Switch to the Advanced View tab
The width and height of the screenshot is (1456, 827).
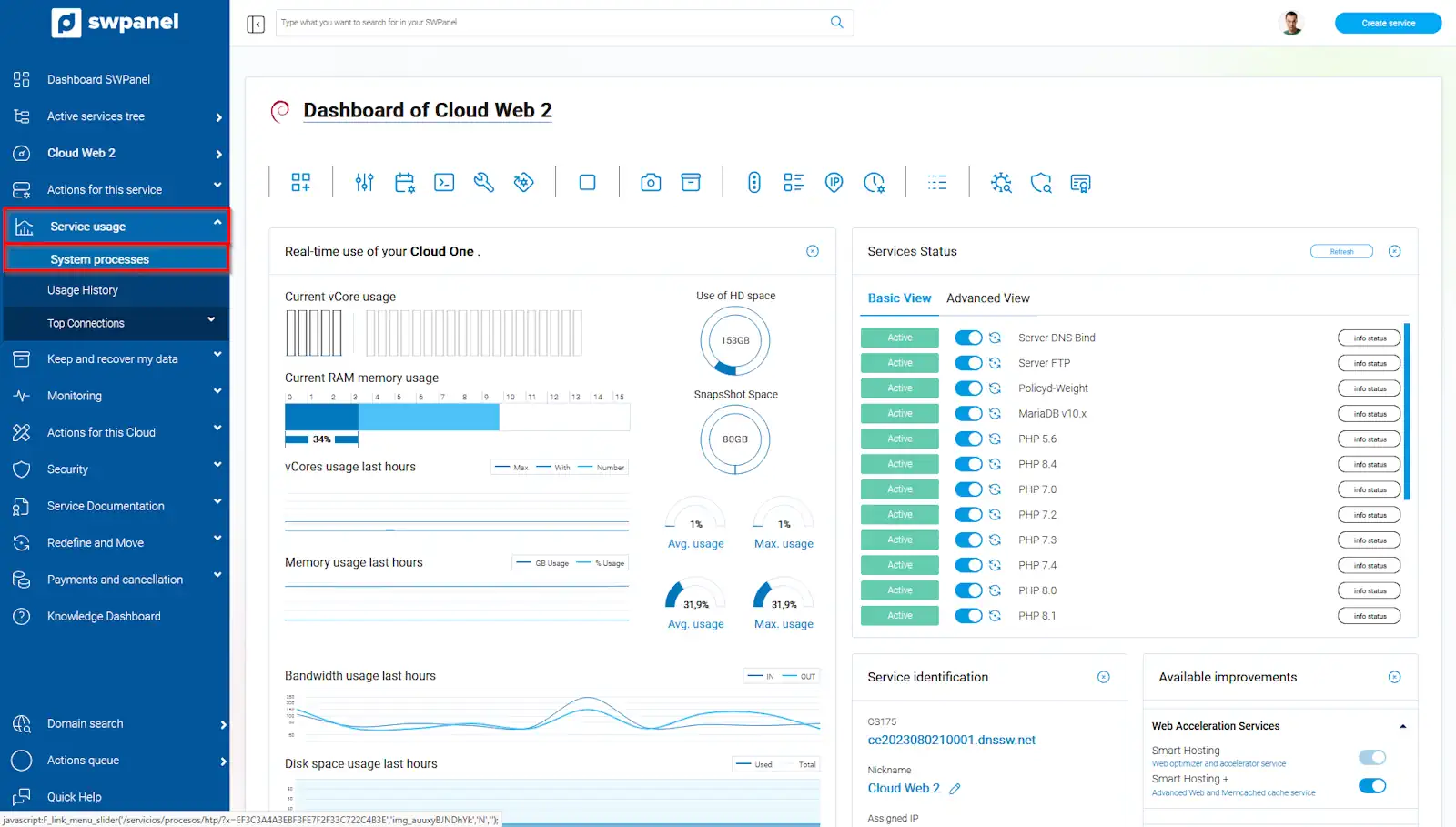click(987, 298)
